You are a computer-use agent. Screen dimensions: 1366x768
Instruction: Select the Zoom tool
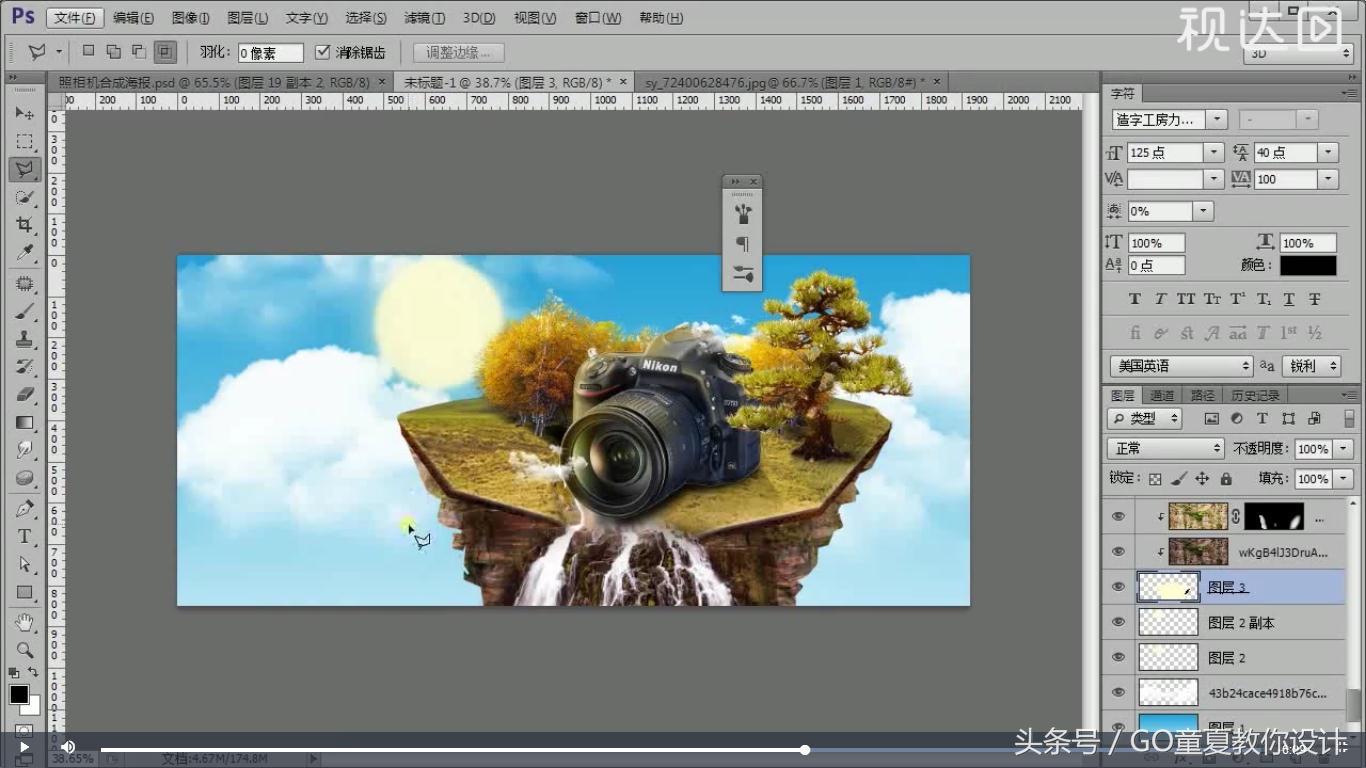(x=25, y=648)
